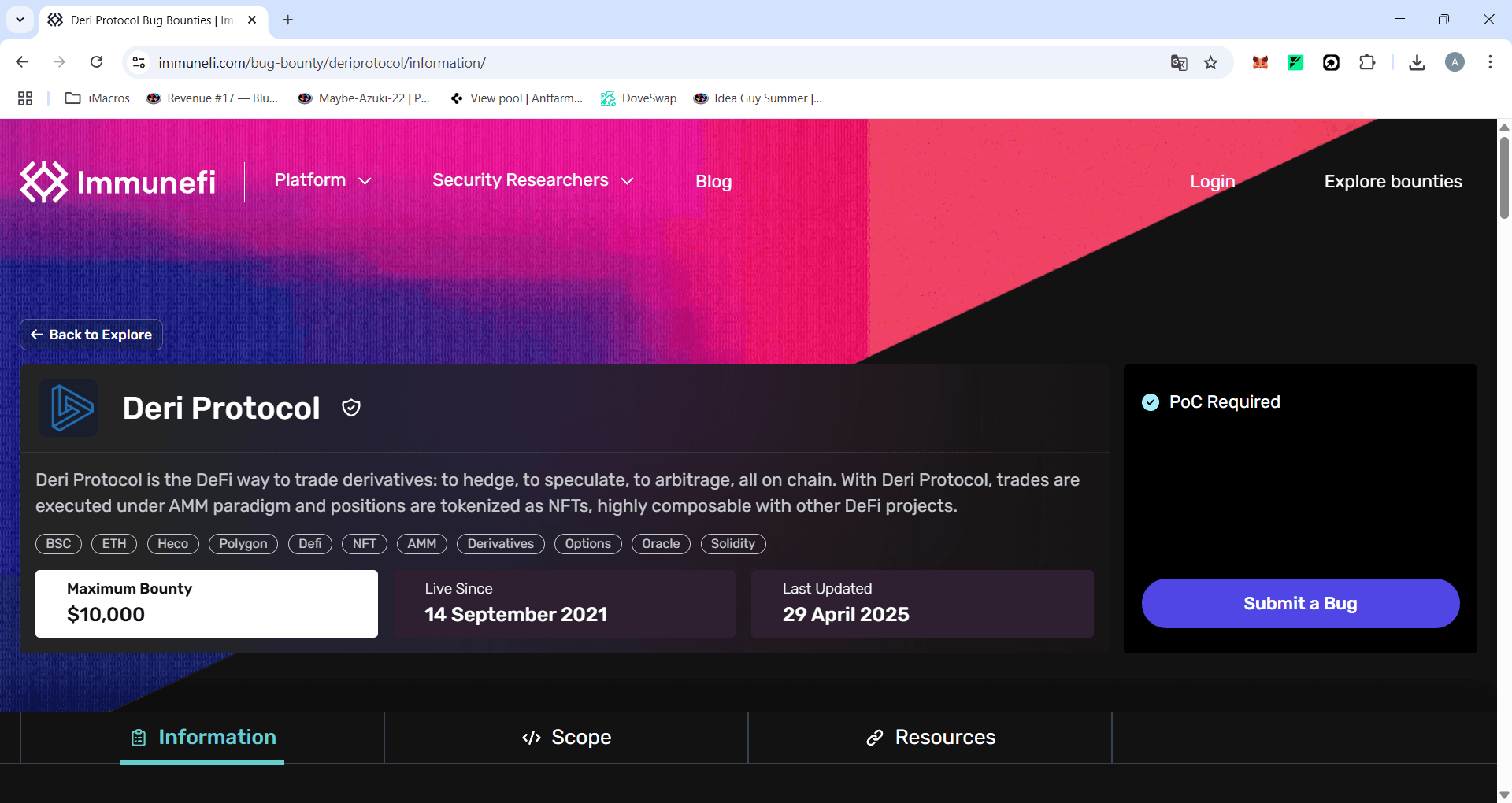Bookmark this page with the star icon
The image size is (1512, 803).
(1211, 62)
